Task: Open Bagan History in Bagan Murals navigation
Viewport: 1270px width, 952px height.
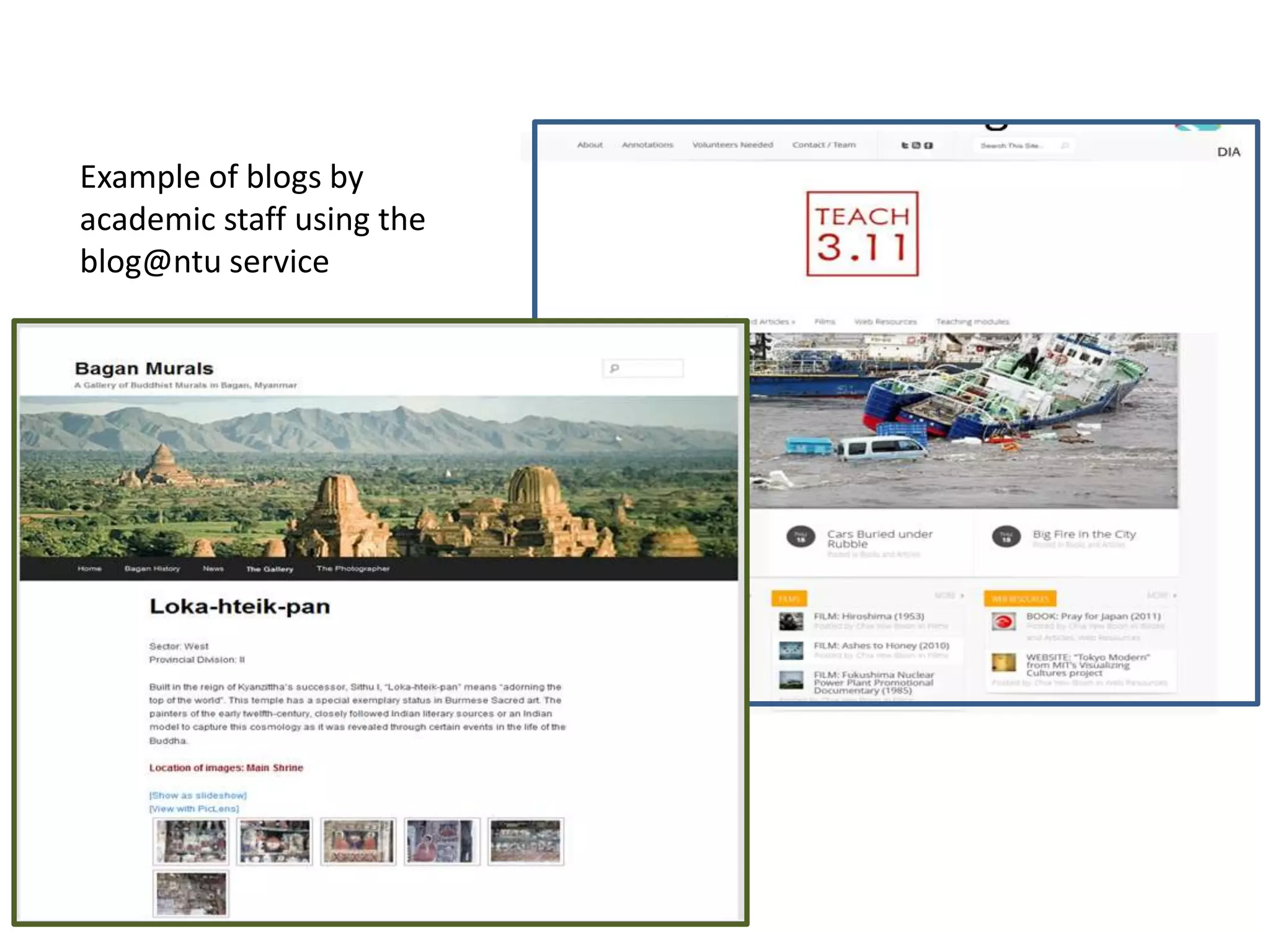Action: coord(152,568)
